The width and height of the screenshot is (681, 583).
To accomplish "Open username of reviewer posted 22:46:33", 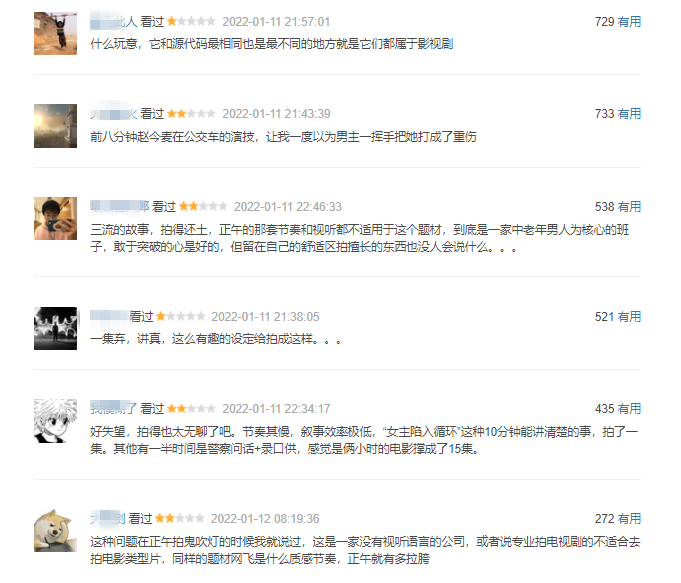I will click(119, 207).
